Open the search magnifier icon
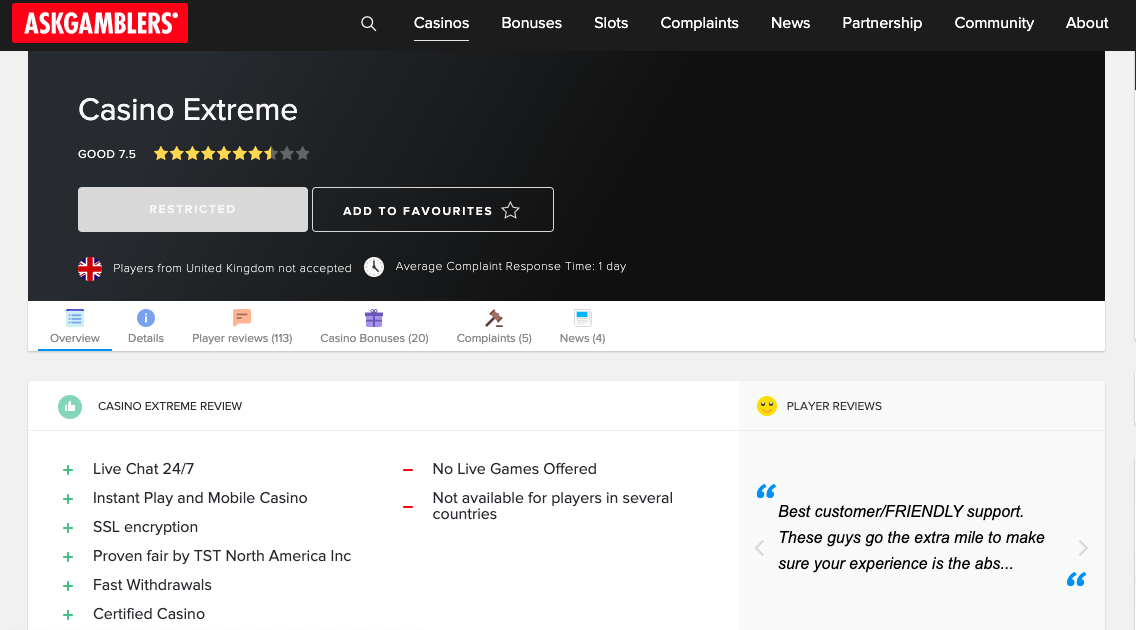1136x630 pixels. (369, 23)
